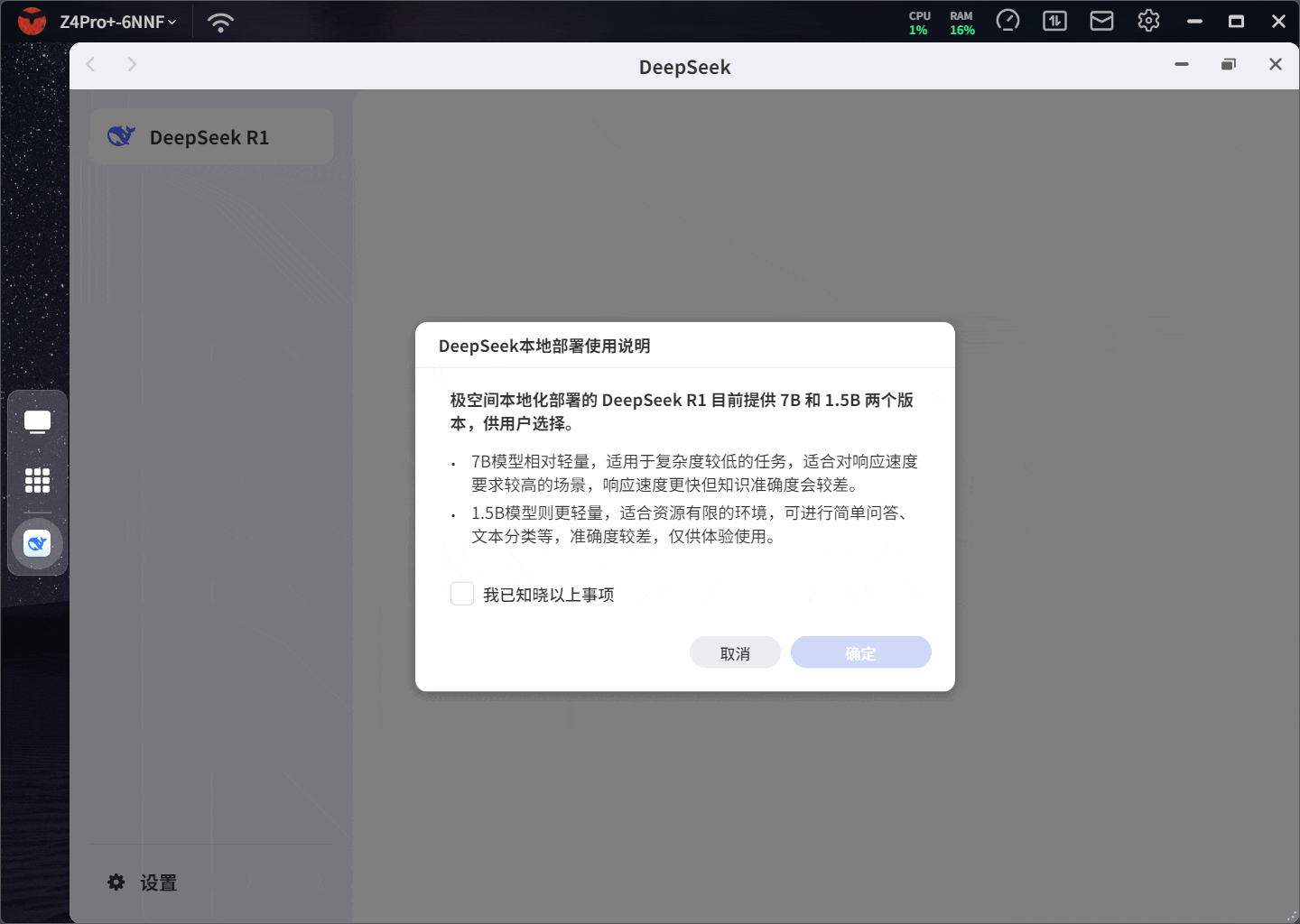Click the 取消 button in dialog
The width and height of the screenshot is (1300, 924).
pyautogui.click(x=735, y=652)
